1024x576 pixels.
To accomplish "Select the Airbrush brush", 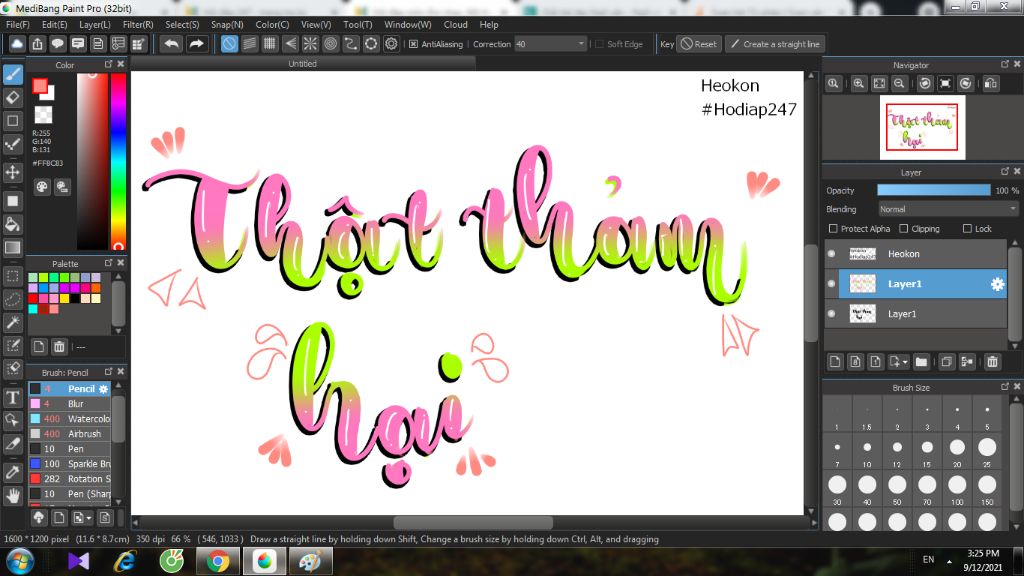I will 70,434.
